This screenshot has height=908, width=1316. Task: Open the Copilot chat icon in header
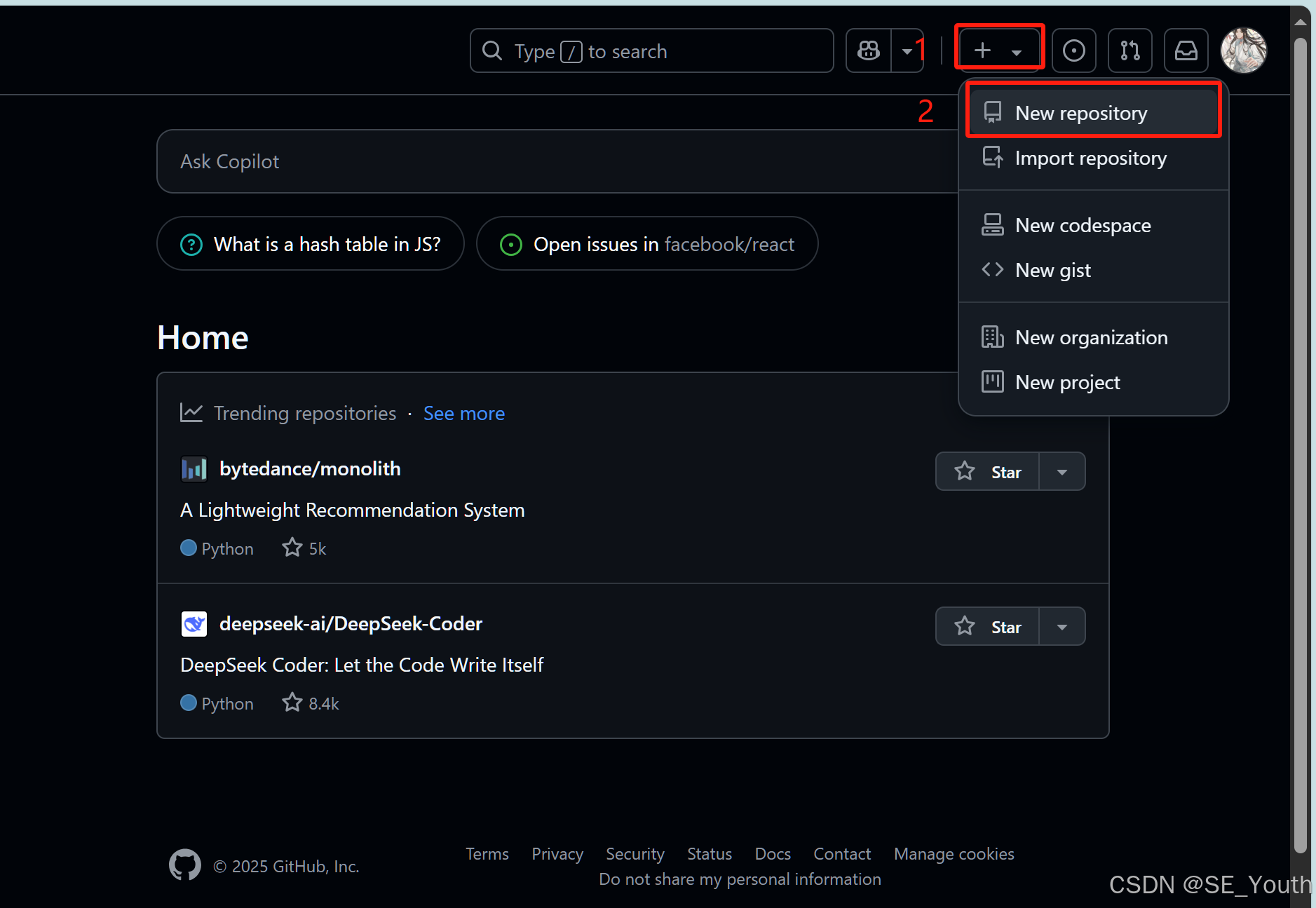pyautogui.click(x=869, y=50)
